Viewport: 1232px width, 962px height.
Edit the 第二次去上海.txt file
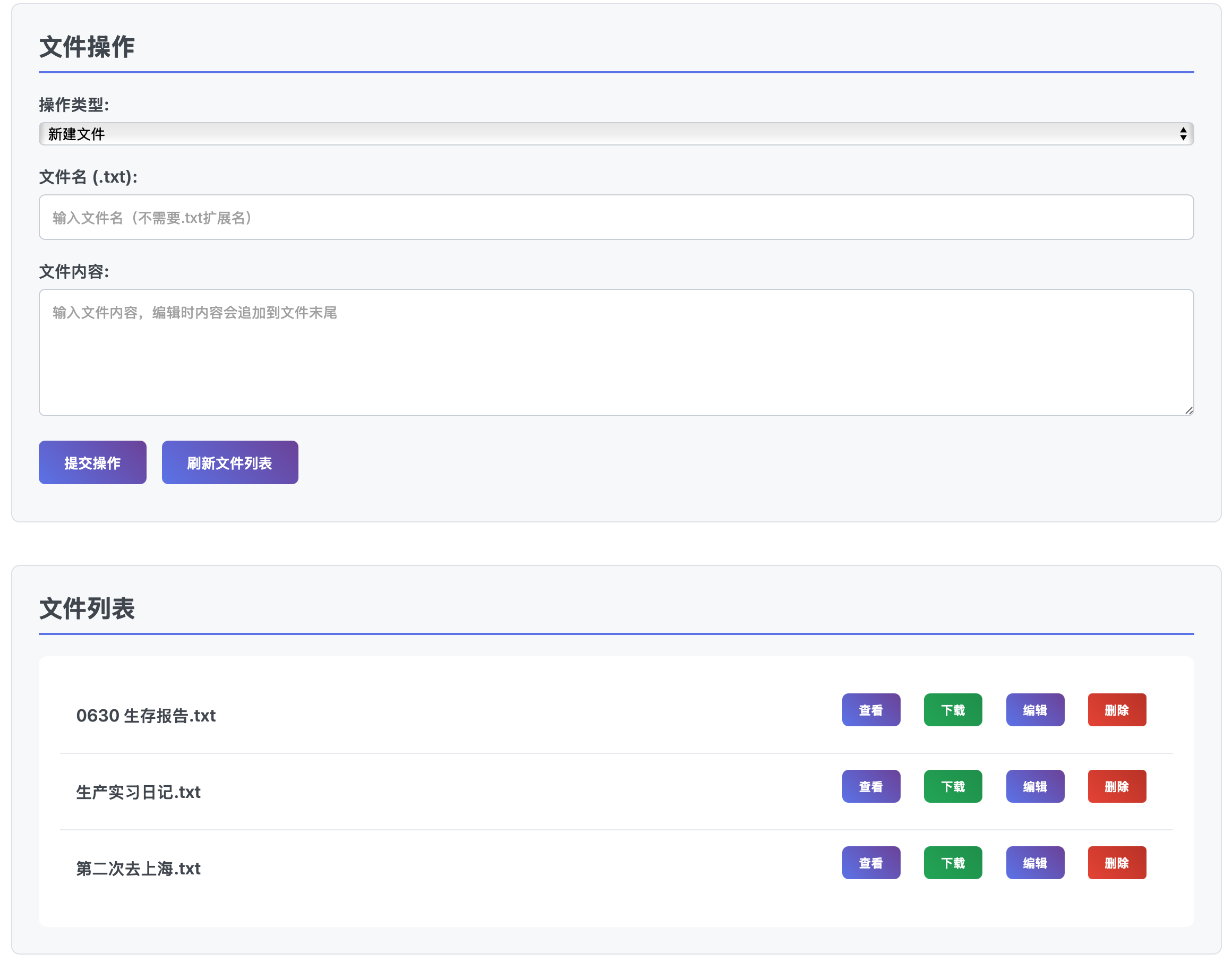point(1035,863)
